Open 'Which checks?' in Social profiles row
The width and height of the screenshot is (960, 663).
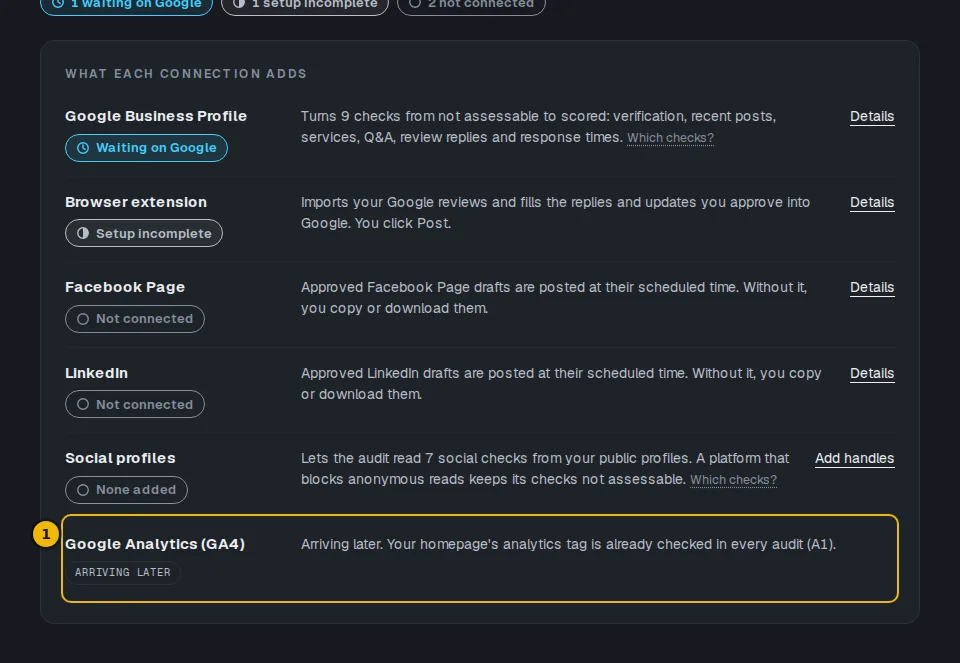click(733, 480)
